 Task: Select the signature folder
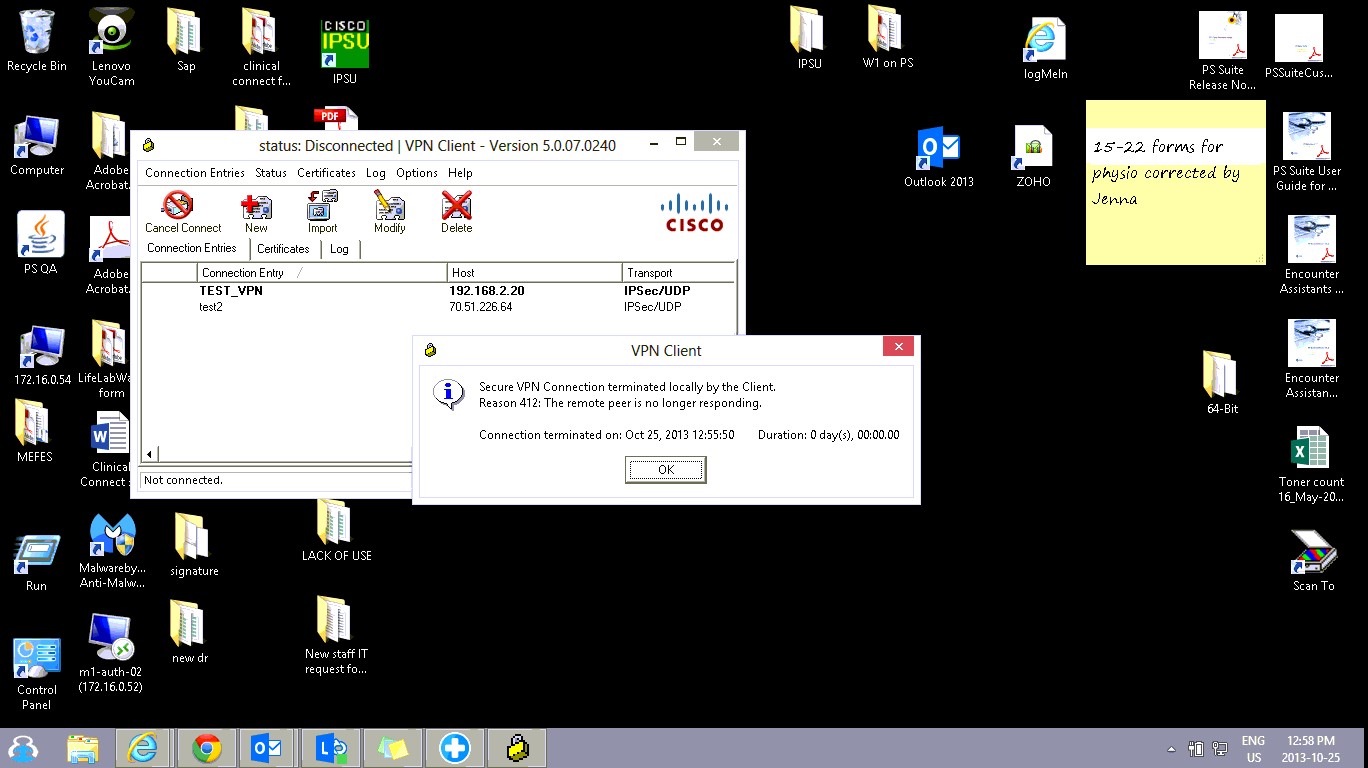193,546
